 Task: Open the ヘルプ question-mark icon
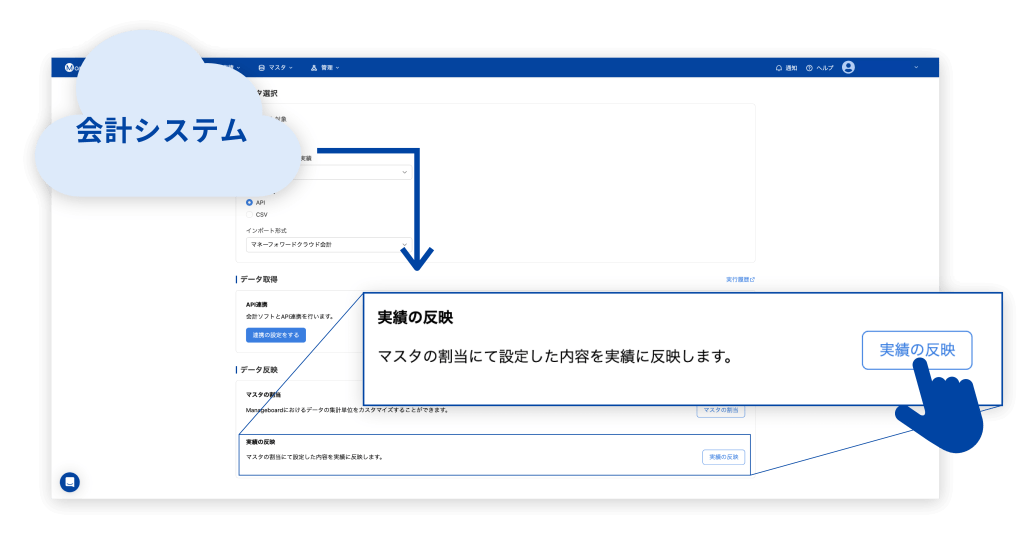809,68
